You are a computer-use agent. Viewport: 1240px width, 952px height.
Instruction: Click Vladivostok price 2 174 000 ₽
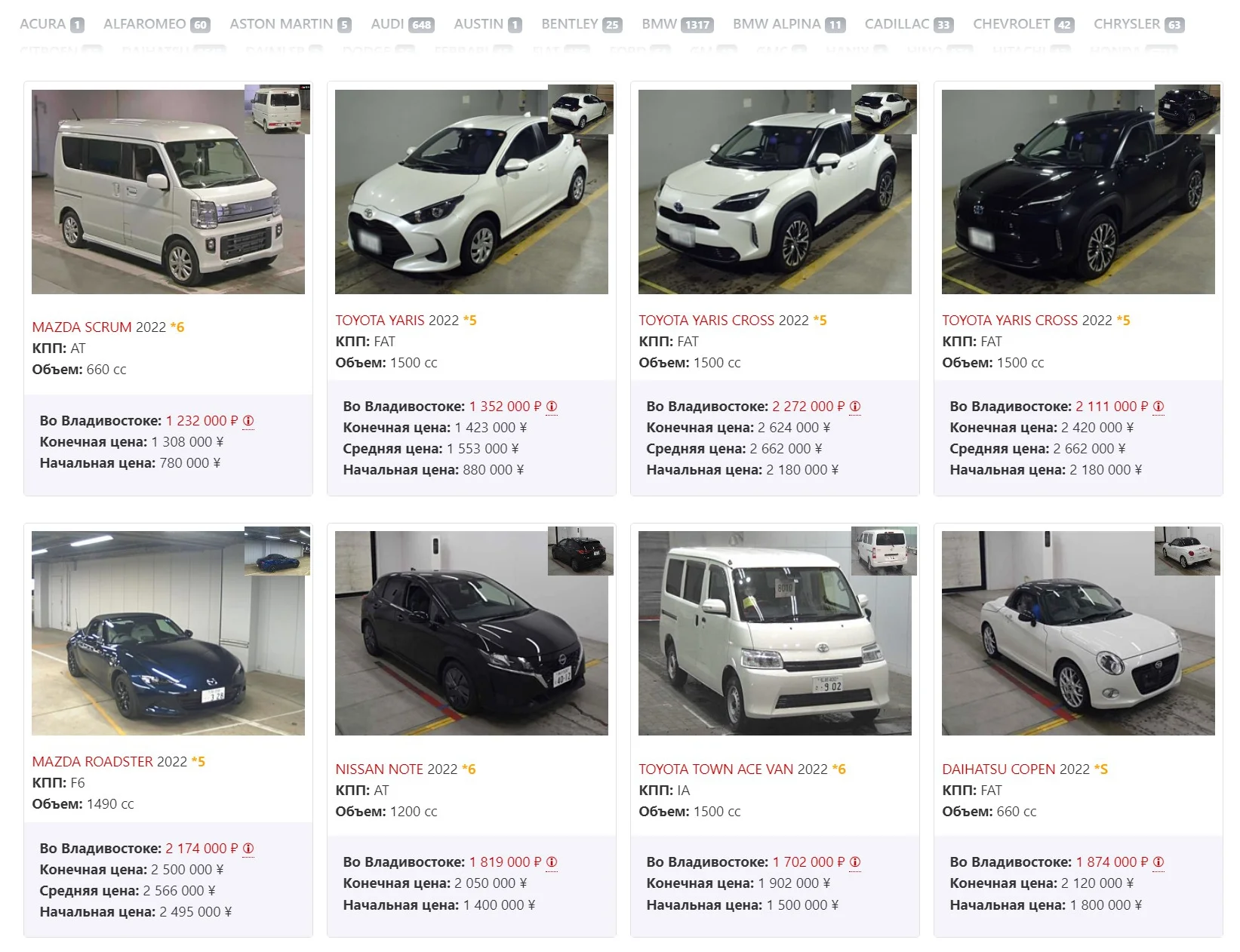202,849
